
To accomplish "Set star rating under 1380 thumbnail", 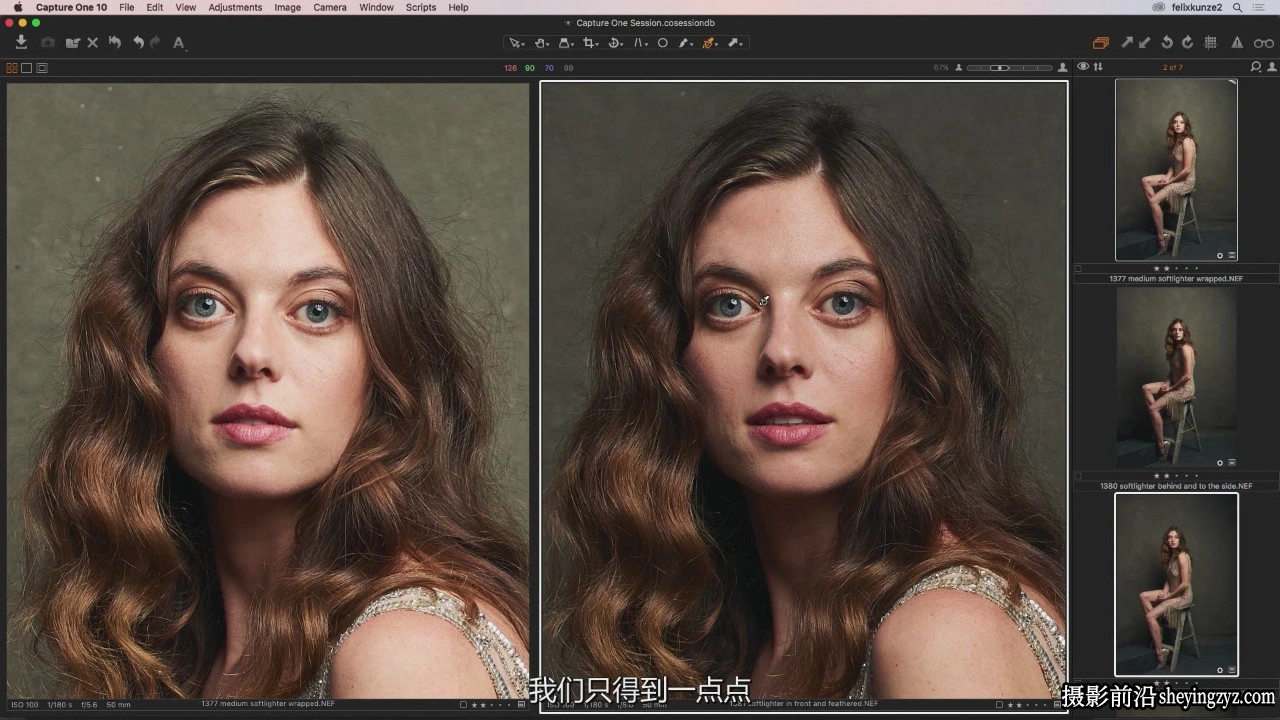I will pyautogui.click(x=1176, y=475).
